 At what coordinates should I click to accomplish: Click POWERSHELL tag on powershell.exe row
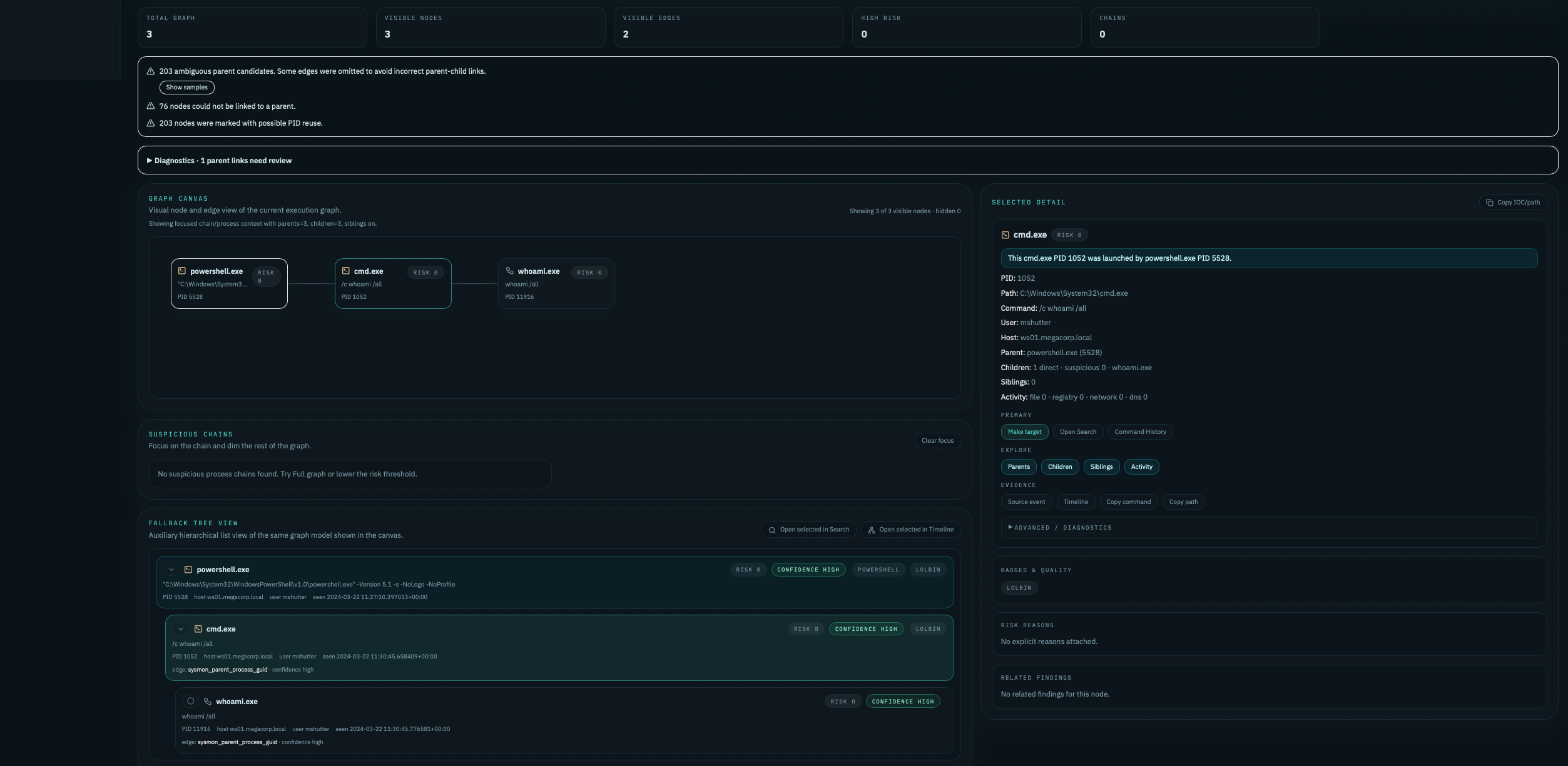pos(878,570)
